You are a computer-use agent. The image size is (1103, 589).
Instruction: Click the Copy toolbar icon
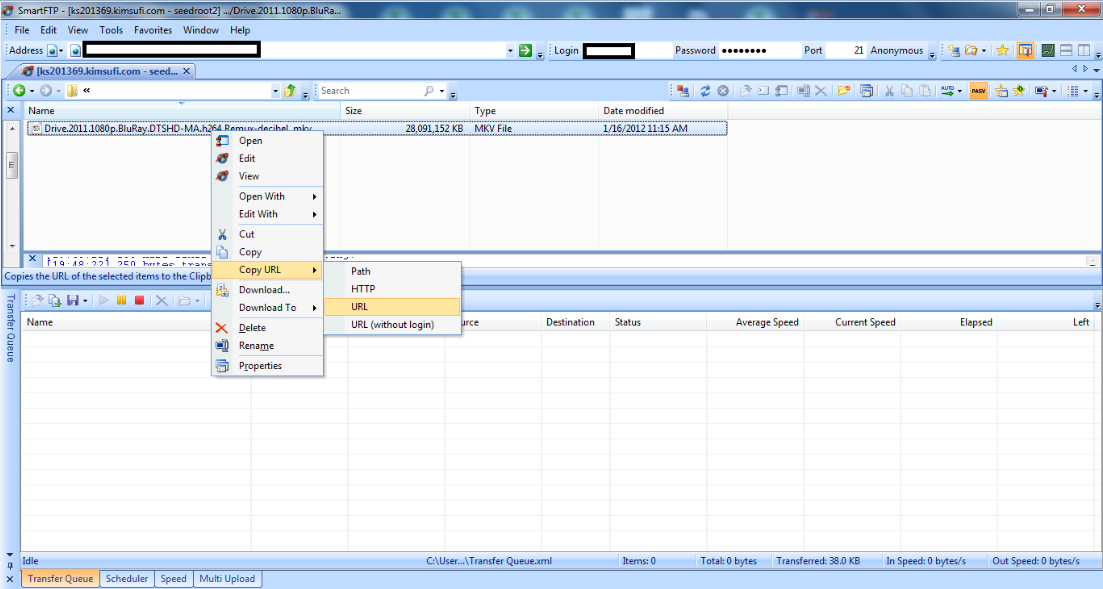907,91
